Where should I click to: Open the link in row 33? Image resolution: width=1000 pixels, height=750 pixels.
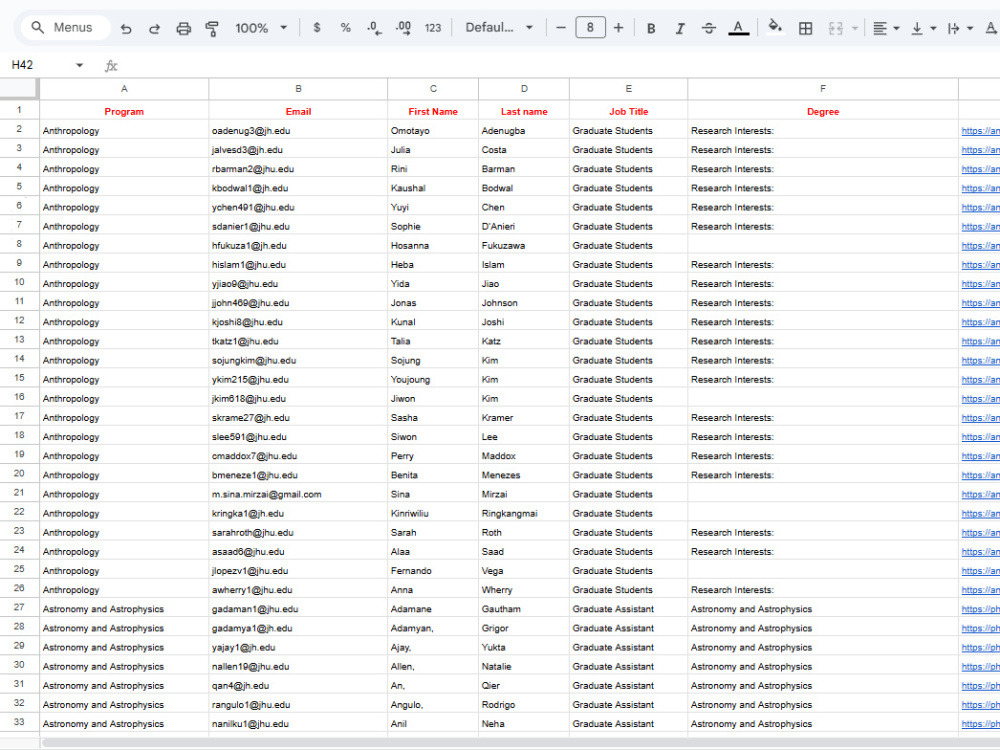(x=980, y=724)
